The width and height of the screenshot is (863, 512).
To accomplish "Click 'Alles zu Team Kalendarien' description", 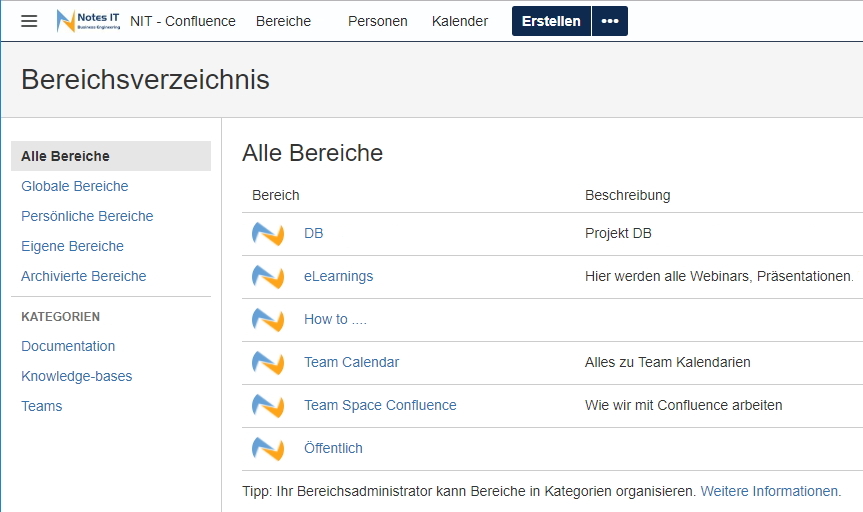I will pos(668,362).
